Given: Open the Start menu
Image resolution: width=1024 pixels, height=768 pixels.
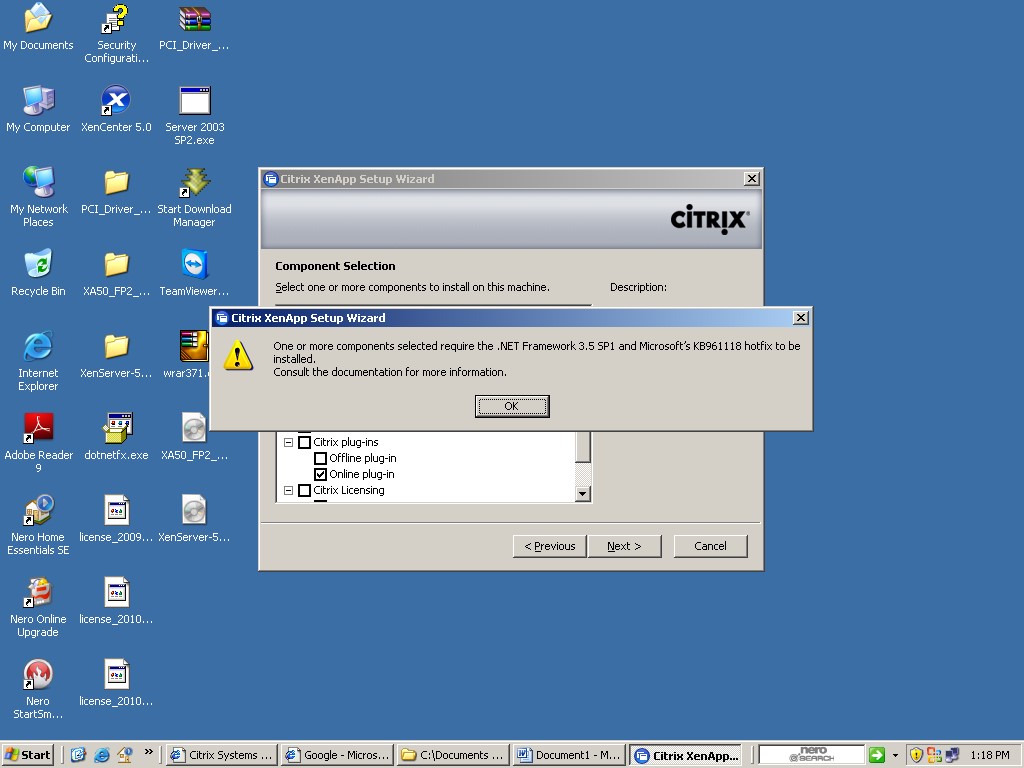Looking at the screenshot, I should (27, 755).
